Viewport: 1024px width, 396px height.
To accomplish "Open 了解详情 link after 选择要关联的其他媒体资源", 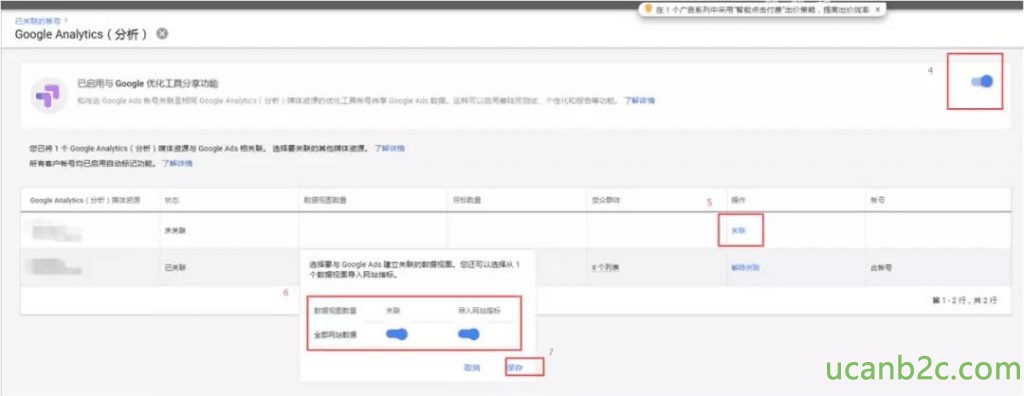I will pyautogui.click(x=390, y=148).
